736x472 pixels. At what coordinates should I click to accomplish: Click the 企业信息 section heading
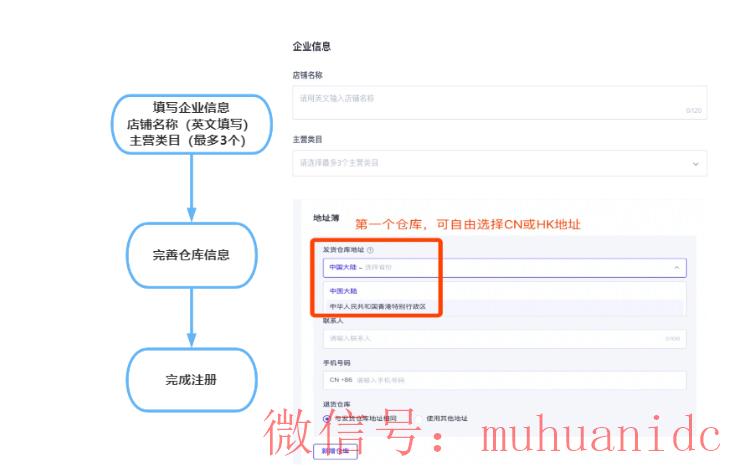(x=312, y=46)
